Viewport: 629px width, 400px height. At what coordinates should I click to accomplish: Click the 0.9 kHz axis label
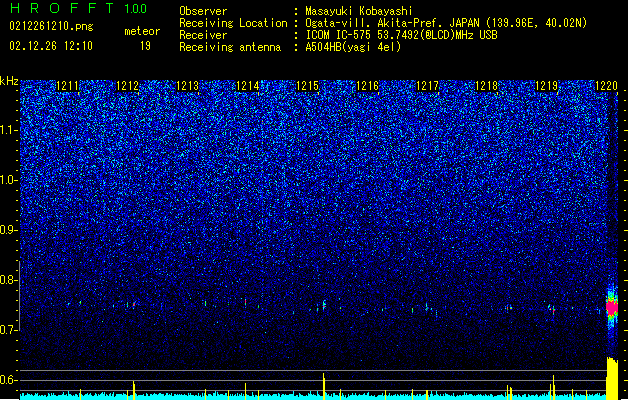(x=8, y=230)
